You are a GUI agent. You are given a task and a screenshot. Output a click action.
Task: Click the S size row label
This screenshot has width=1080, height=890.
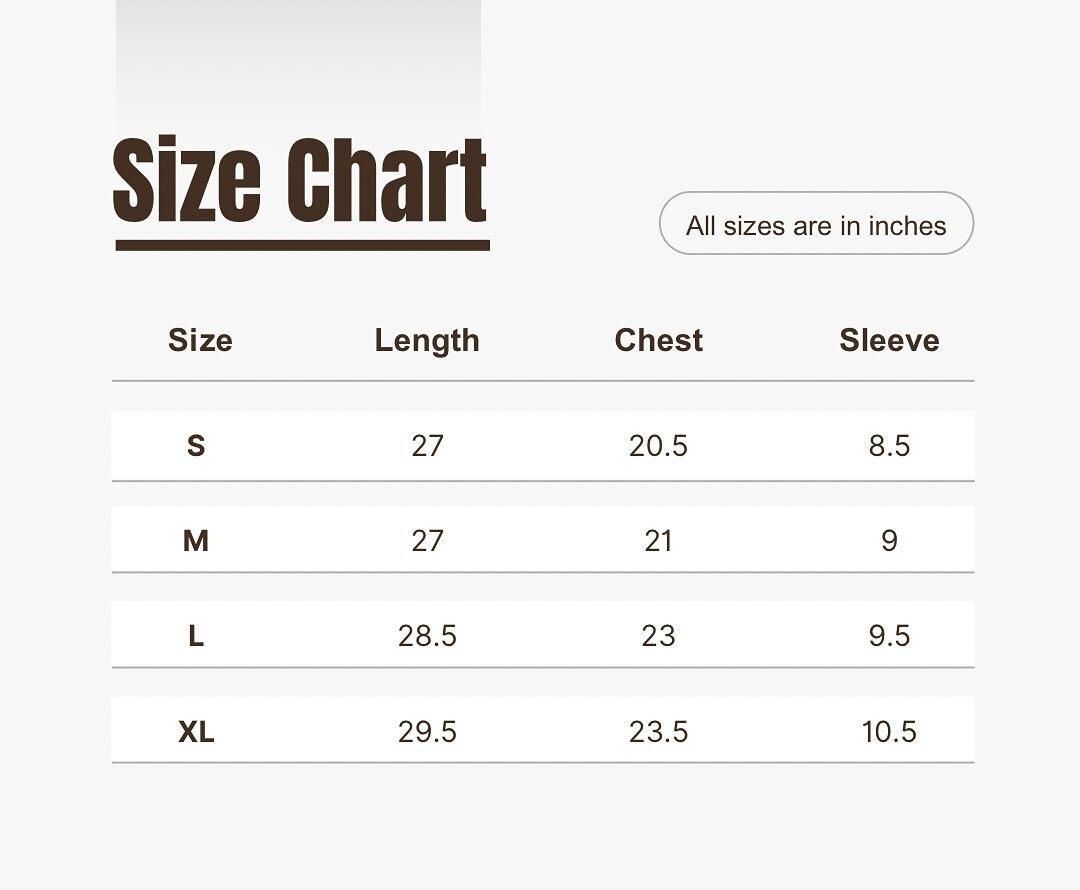click(x=196, y=445)
